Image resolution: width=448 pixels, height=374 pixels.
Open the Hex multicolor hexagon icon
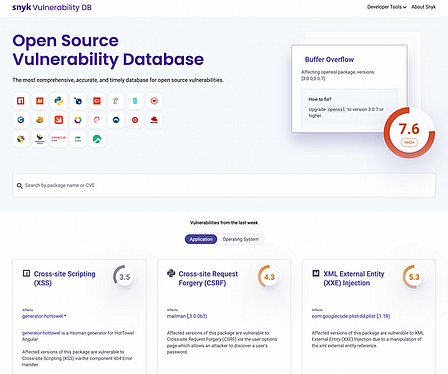click(x=78, y=120)
